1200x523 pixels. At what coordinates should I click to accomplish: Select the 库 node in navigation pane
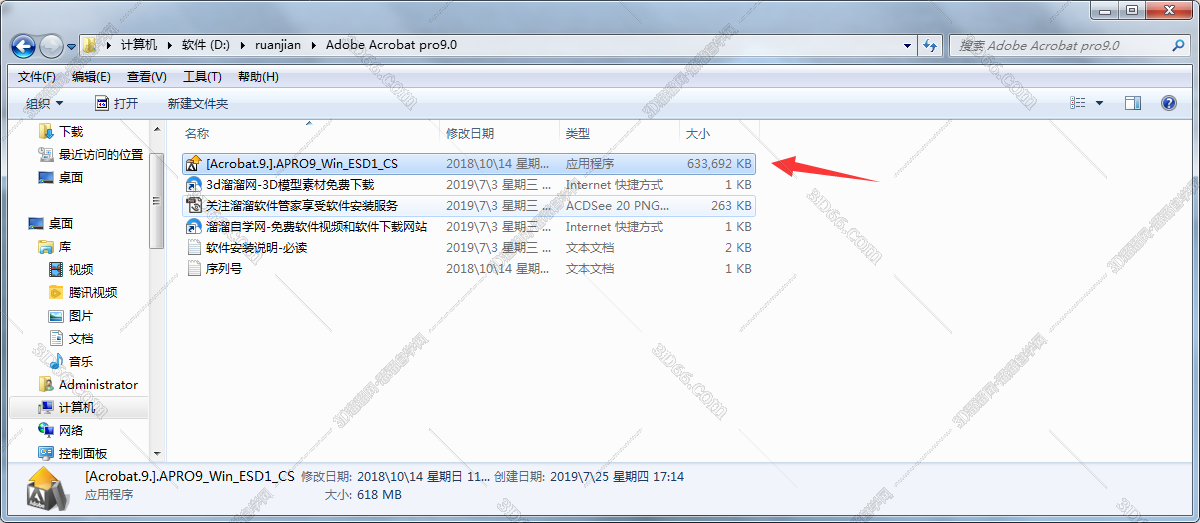click(x=65, y=246)
